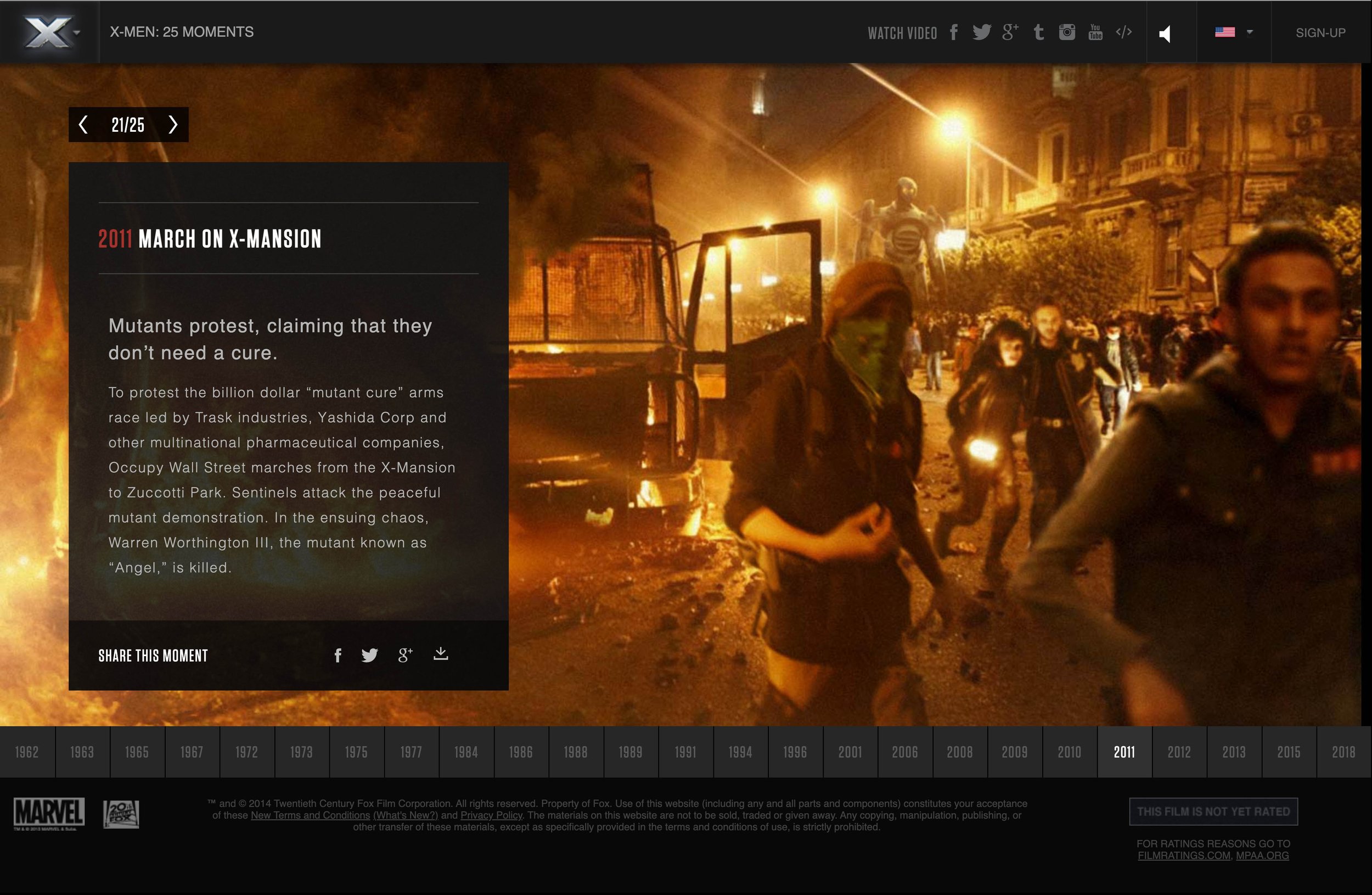This screenshot has height=895, width=1372.
Task: Open the What's New? link
Action: (x=406, y=815)
